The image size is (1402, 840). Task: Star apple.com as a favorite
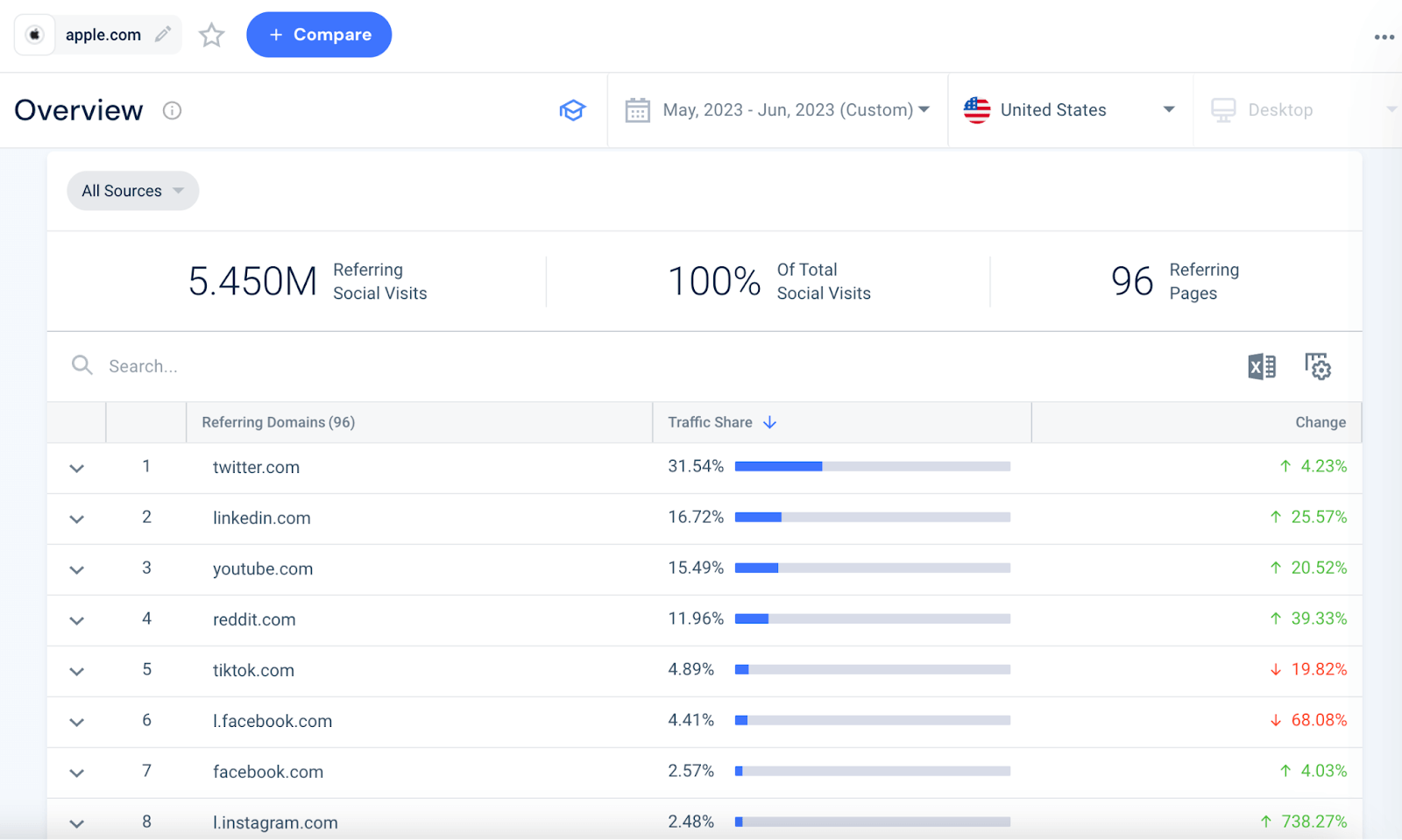pos(211,35)
